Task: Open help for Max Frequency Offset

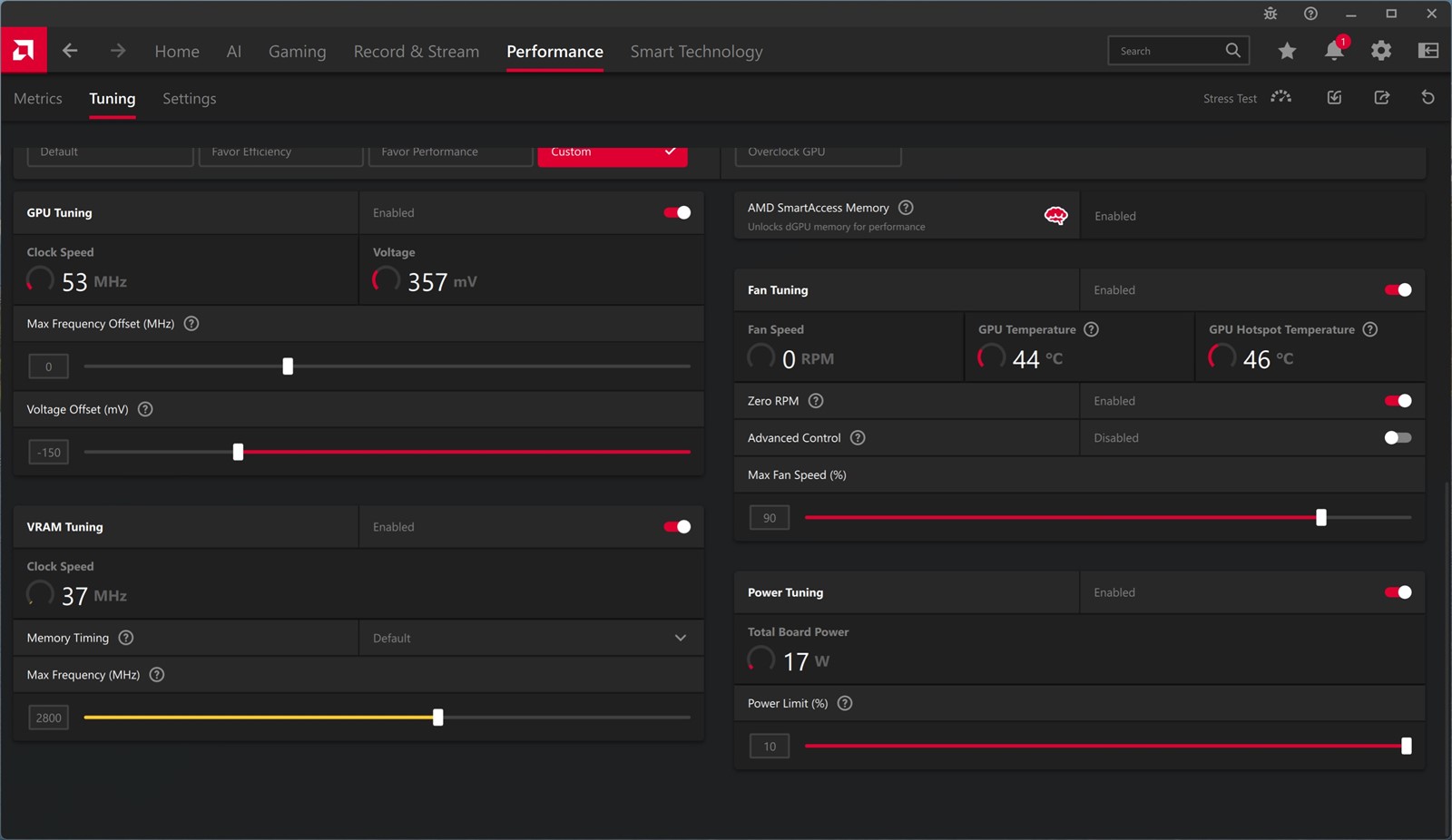Action: tap(191, 324)
